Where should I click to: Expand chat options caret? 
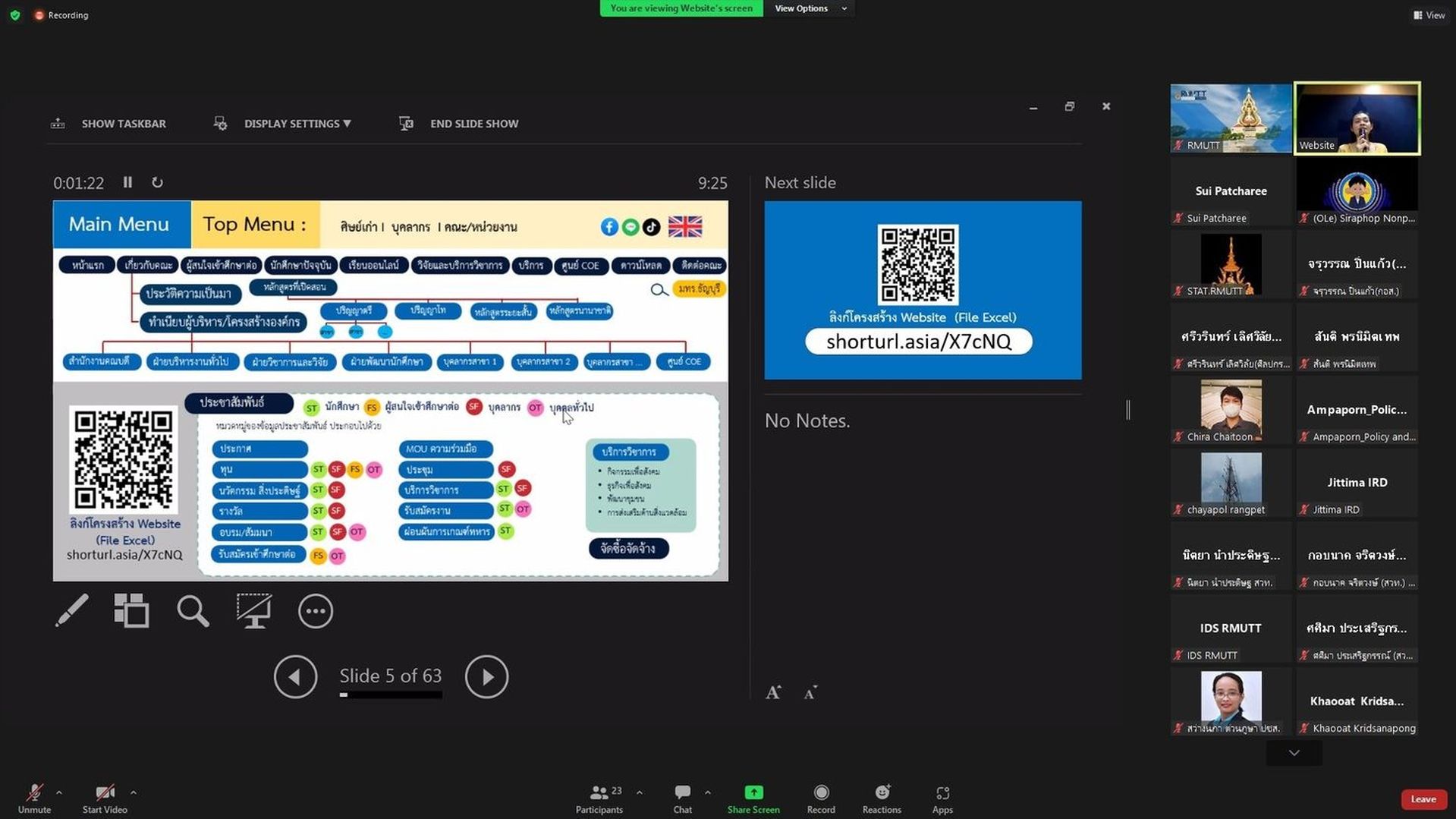click(x=708, y=792)
